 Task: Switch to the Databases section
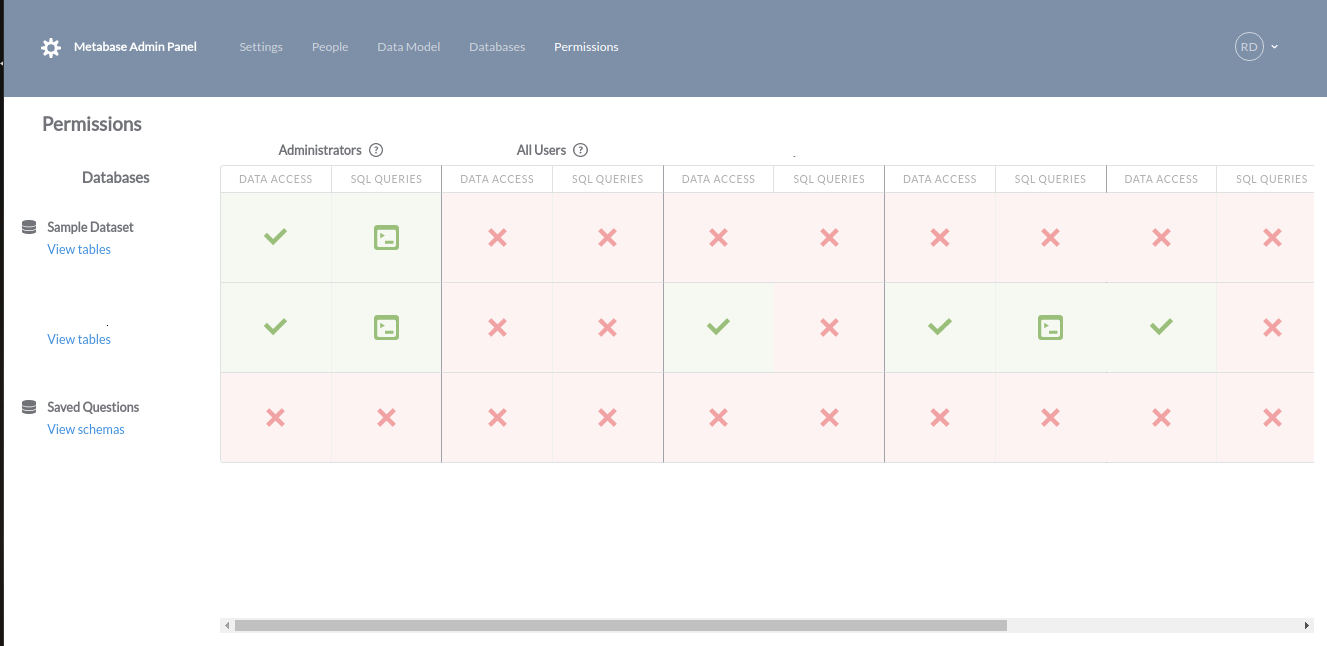497,47
